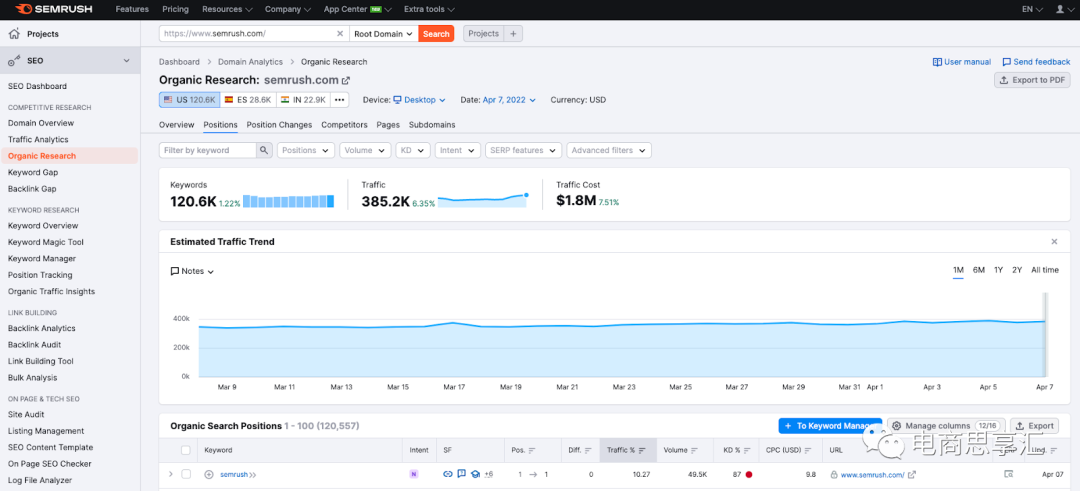Switch chart range to 2Y
This screenshot has height=491, width=1080.
(1017, 270)
